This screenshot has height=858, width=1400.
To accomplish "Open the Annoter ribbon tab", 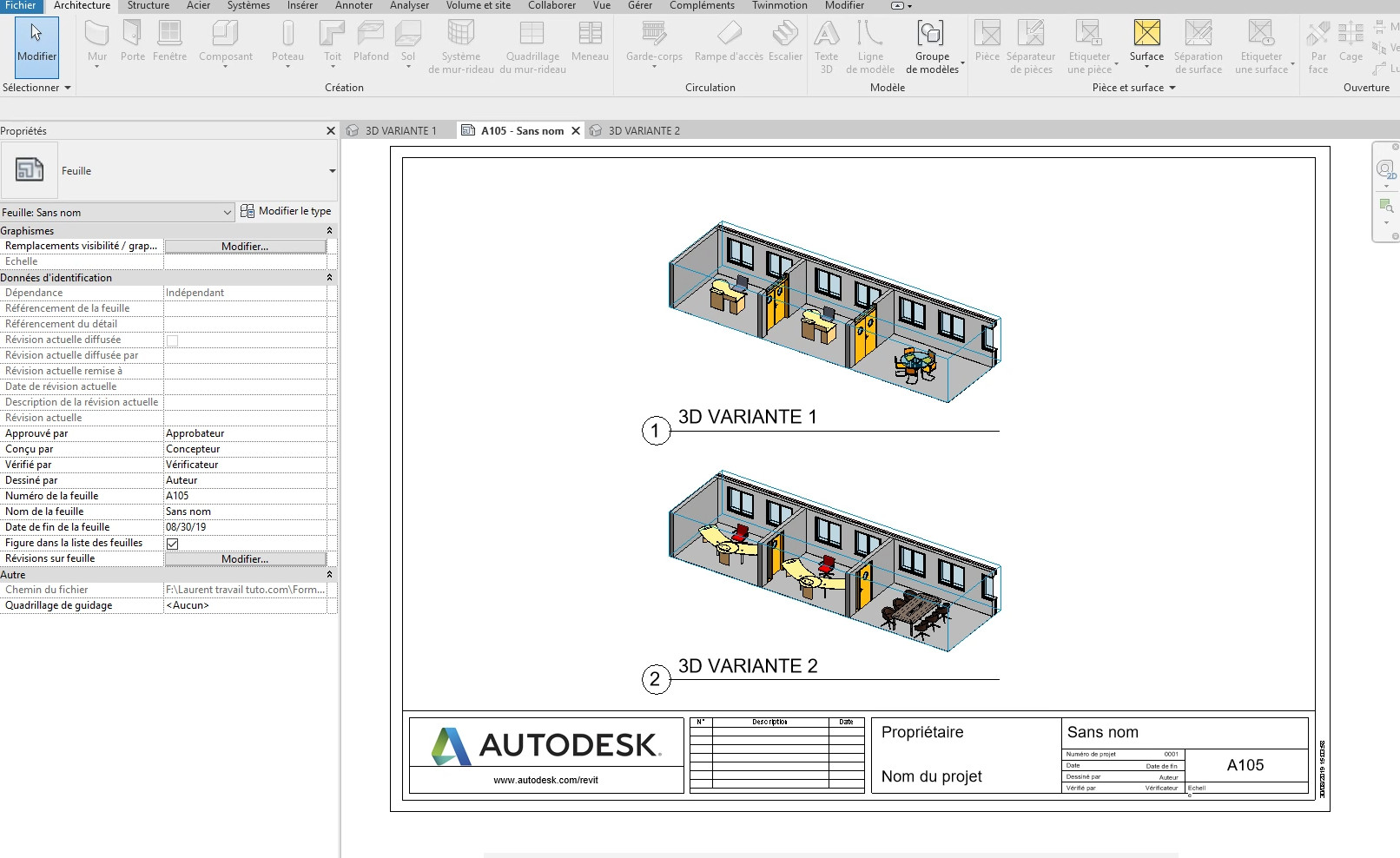I will click(x=353, y=6).
